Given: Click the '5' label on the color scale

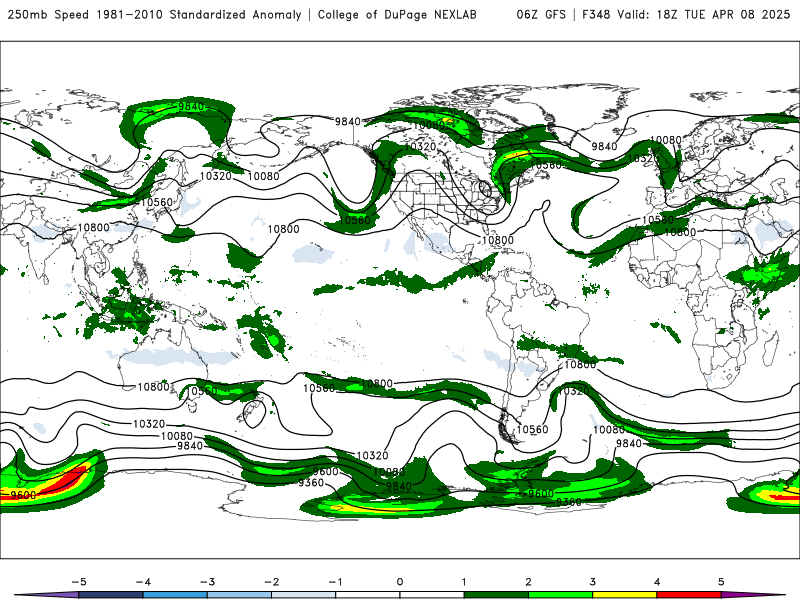Looking at the screenshot, I should click(721, 582).
